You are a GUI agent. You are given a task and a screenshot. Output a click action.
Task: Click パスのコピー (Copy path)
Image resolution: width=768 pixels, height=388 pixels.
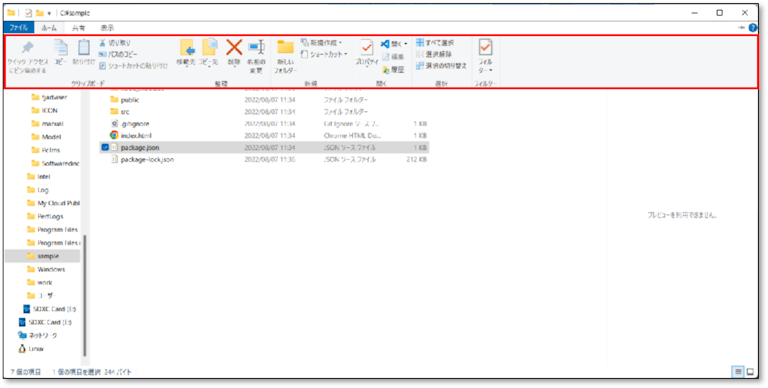coord(118,54)
